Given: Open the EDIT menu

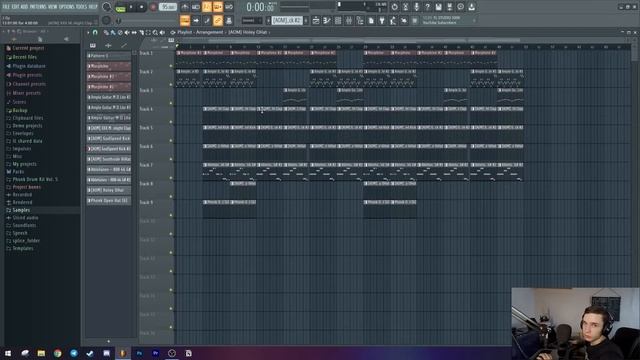Looking at the screenshot, I should point(15,7).
